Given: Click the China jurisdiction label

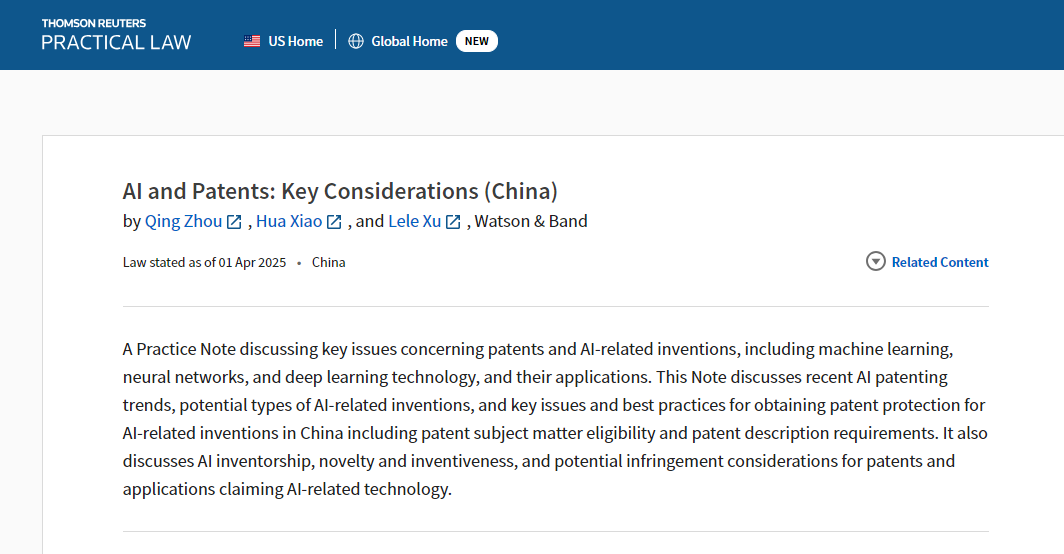Looking at the screenshot, I should (329, 262).
